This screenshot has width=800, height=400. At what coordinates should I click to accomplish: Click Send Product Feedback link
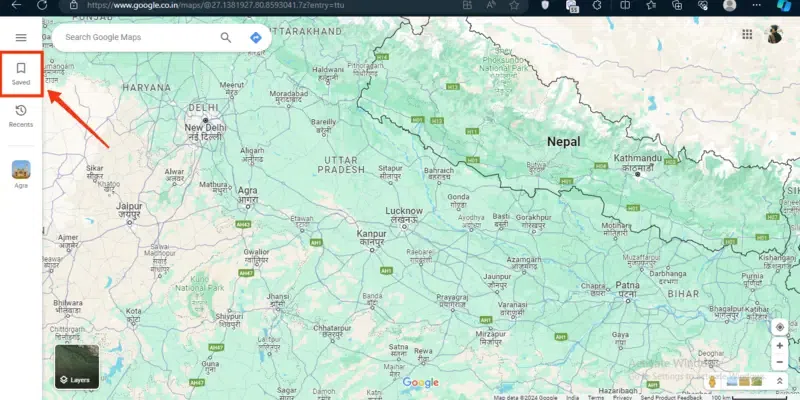(671, 397)
